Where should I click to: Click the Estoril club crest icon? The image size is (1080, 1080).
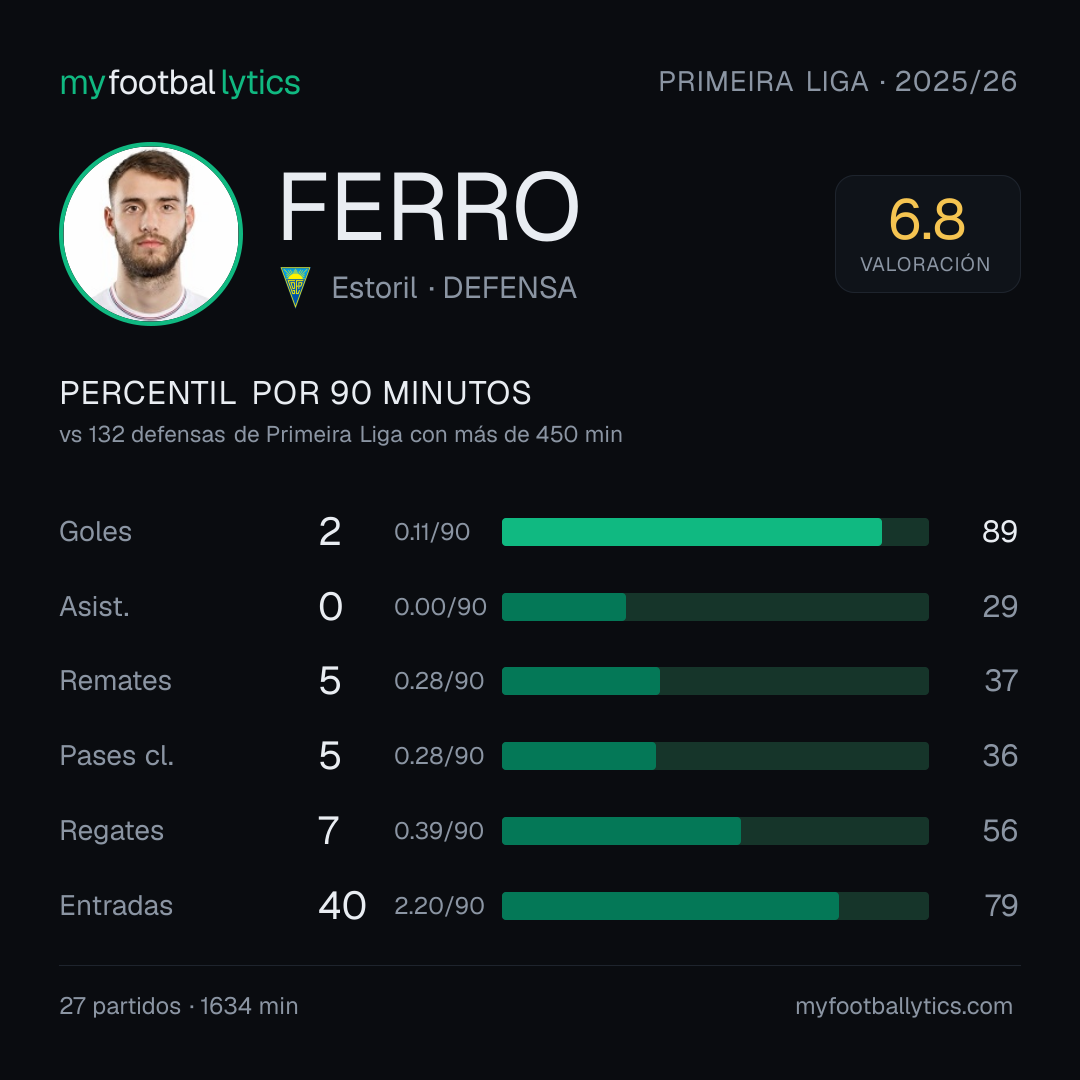click(x=295, y=287)
